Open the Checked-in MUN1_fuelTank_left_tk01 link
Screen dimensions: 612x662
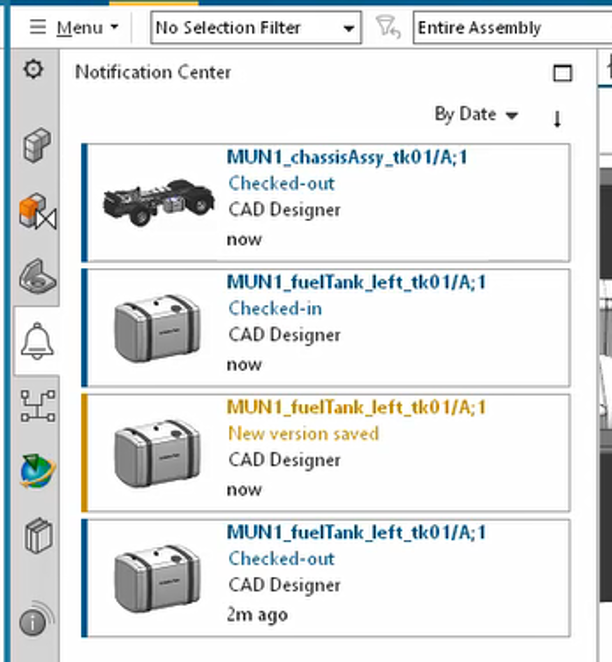[356, 283]
